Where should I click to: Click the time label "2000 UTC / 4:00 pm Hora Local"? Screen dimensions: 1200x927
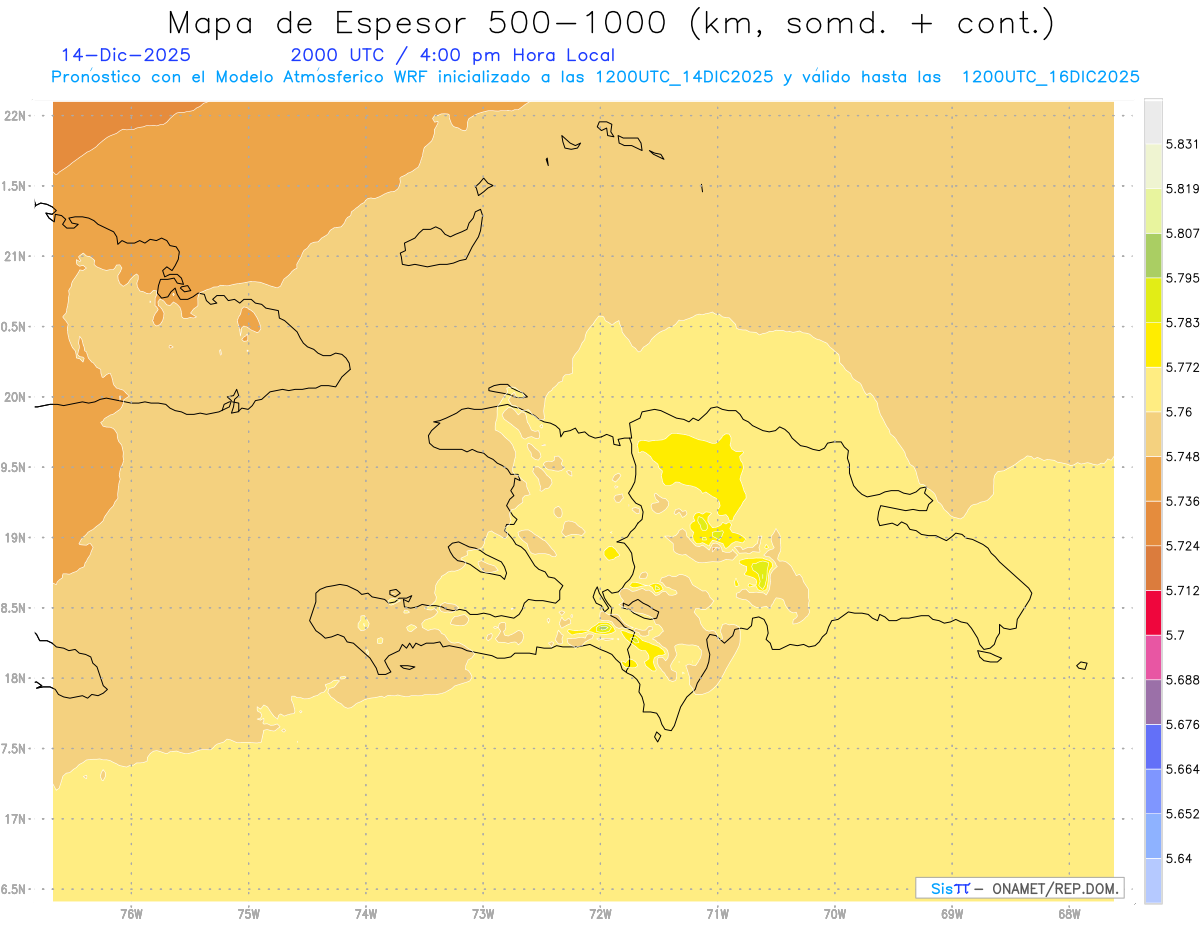pyautogui.click(x=453, y=56)
